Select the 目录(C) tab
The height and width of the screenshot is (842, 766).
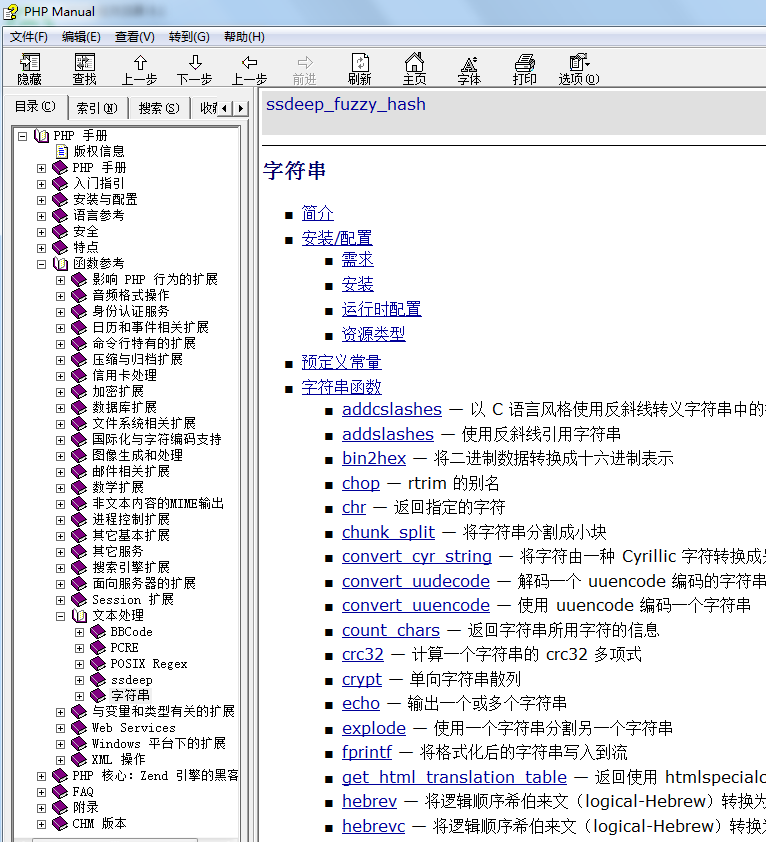point(35,107)
